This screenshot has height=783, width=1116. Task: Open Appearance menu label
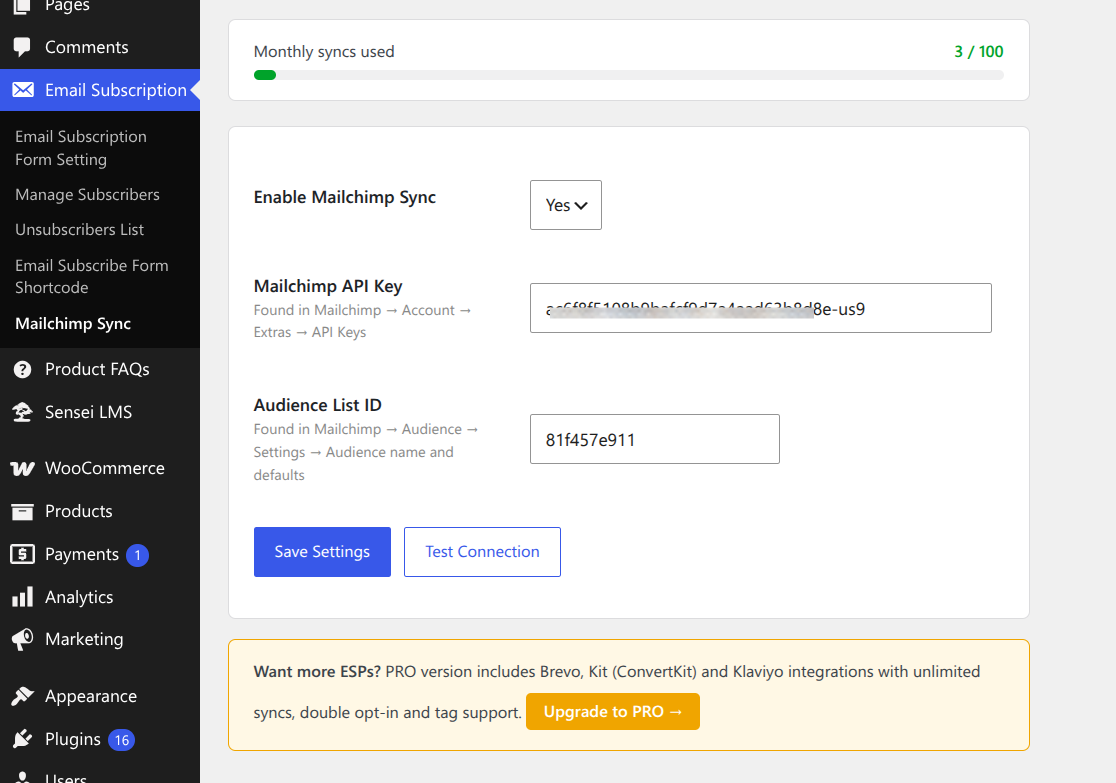point(91,697)
